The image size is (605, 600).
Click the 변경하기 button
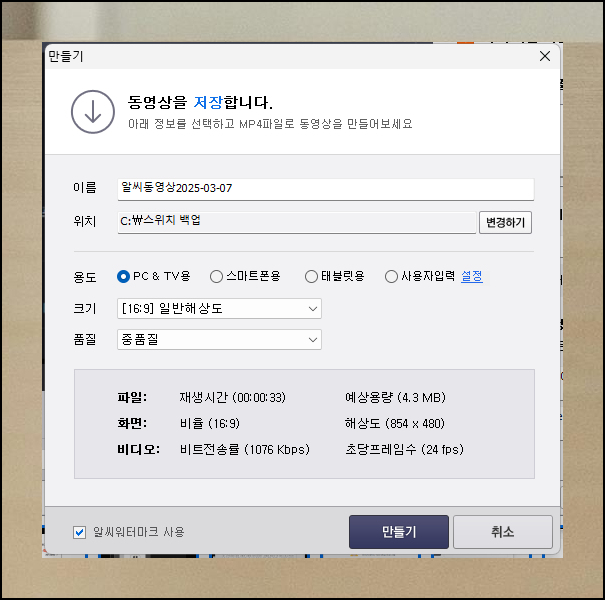pos(505,222)
